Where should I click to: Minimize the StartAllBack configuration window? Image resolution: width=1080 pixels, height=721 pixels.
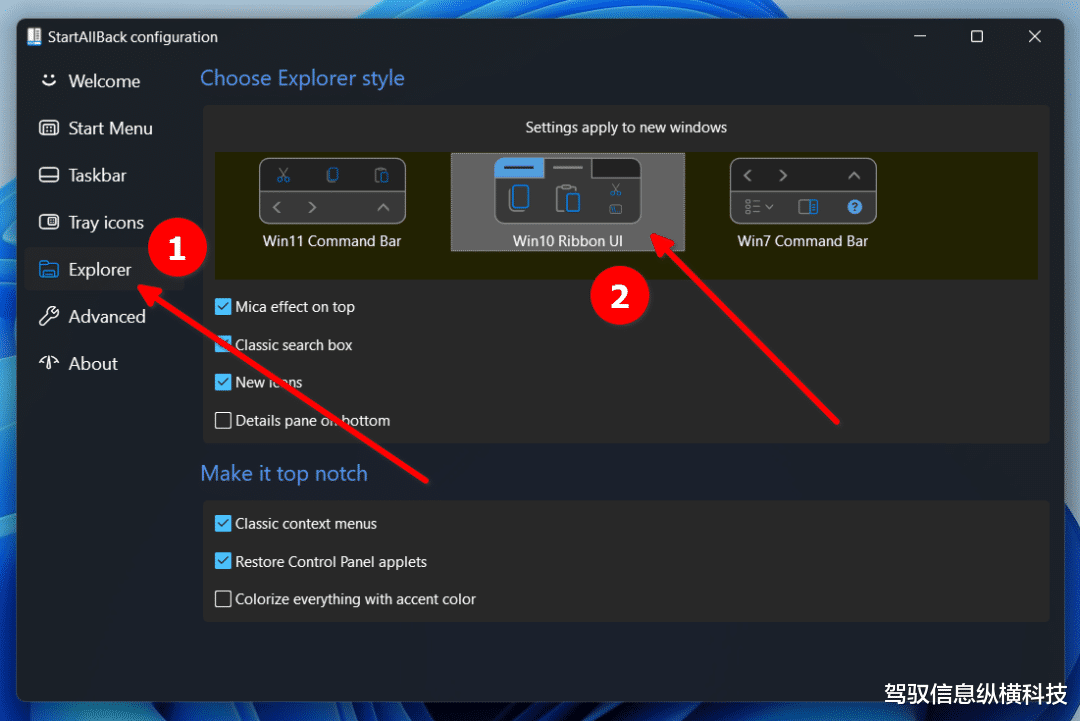(920, 36)
